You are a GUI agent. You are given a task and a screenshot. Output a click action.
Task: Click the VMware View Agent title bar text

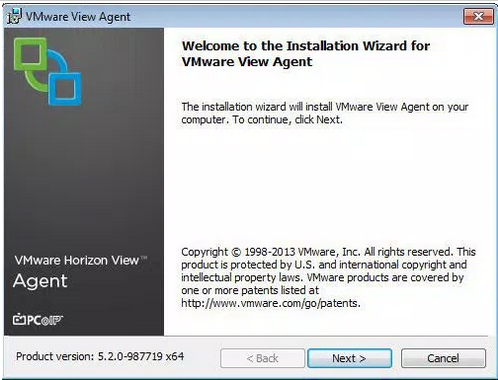[78, 17]
